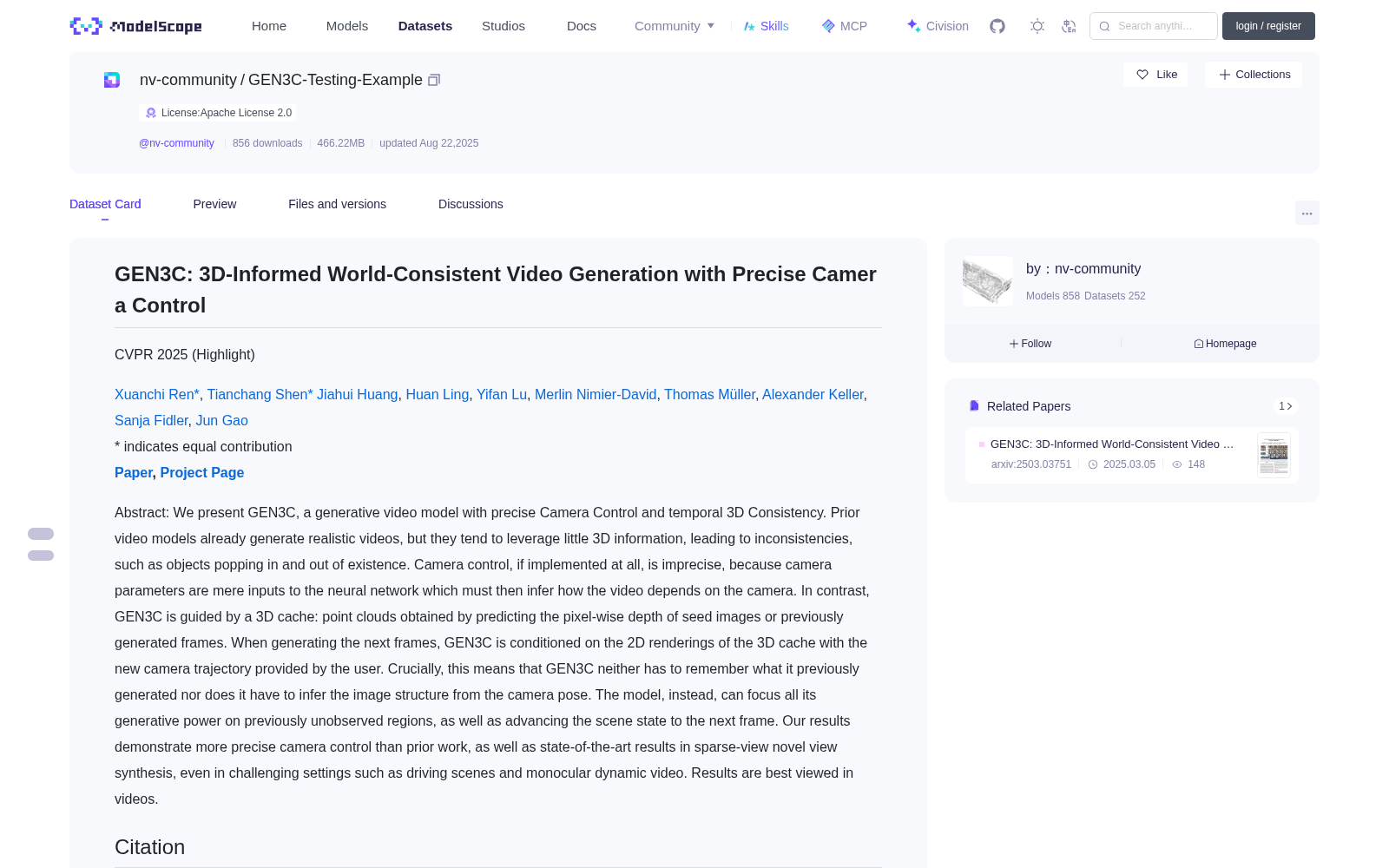1389x868 pixels.
Task: Open the ModelScope logo homepage
Action: [x=135, y=26]
